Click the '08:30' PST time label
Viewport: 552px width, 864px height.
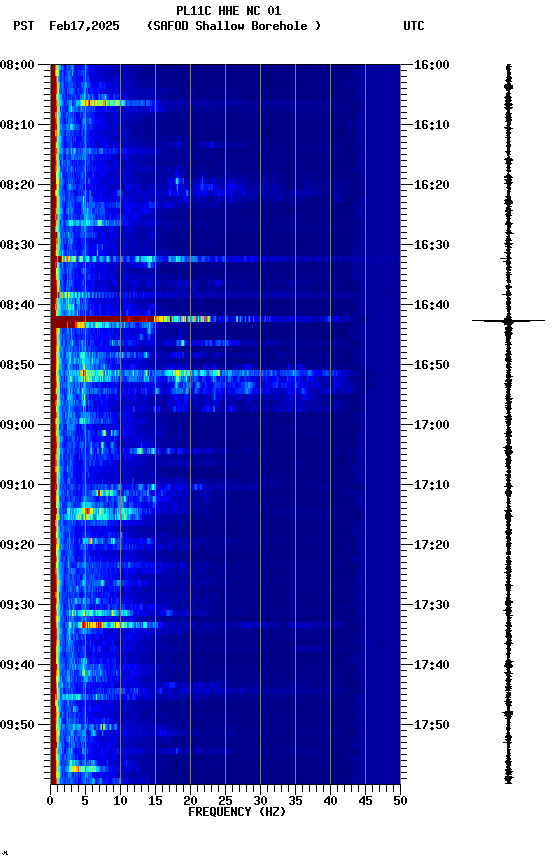coord(17,245)
